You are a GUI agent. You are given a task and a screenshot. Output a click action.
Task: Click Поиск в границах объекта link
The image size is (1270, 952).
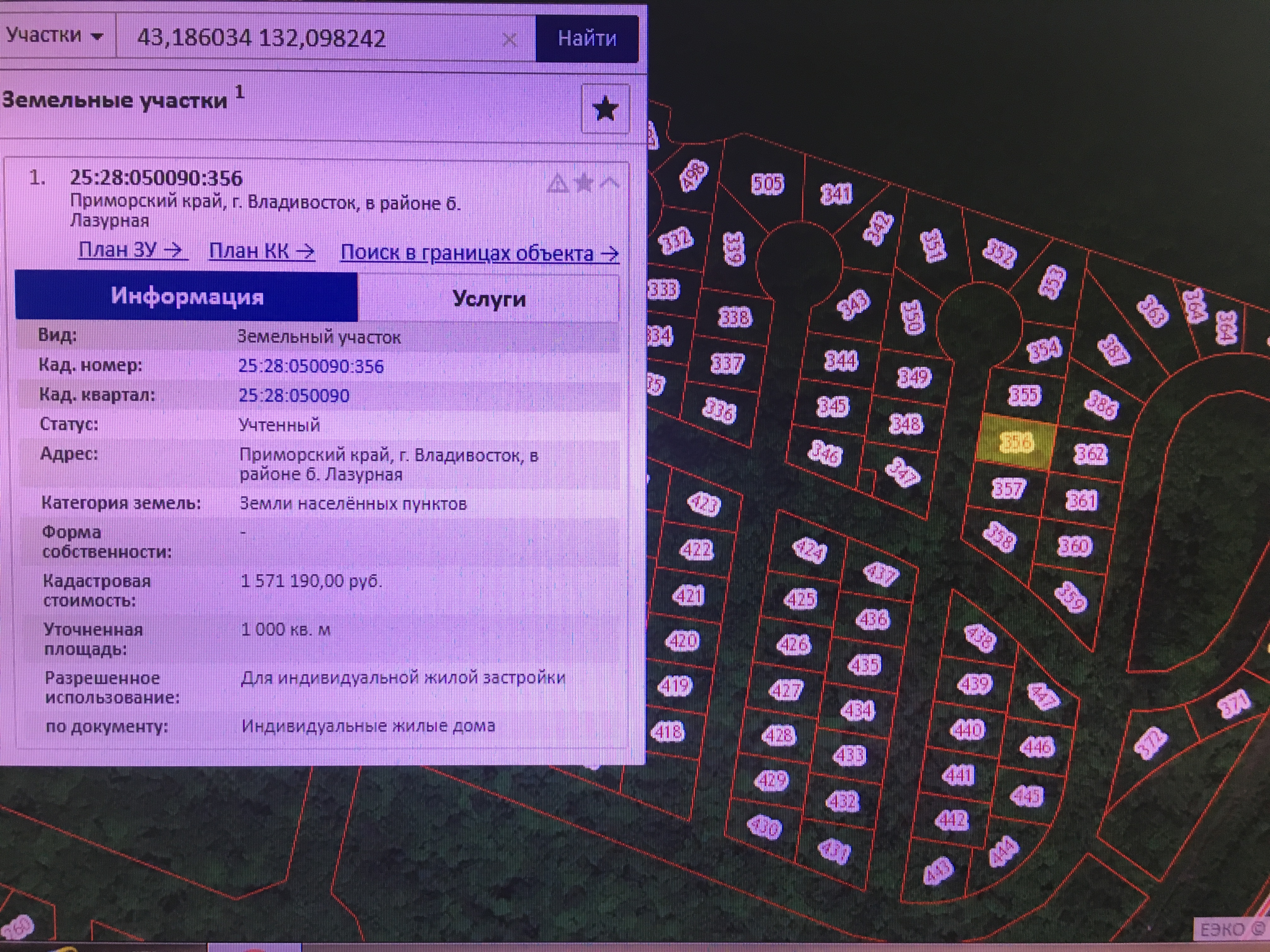pyautogui.click(x=479, y=253)
